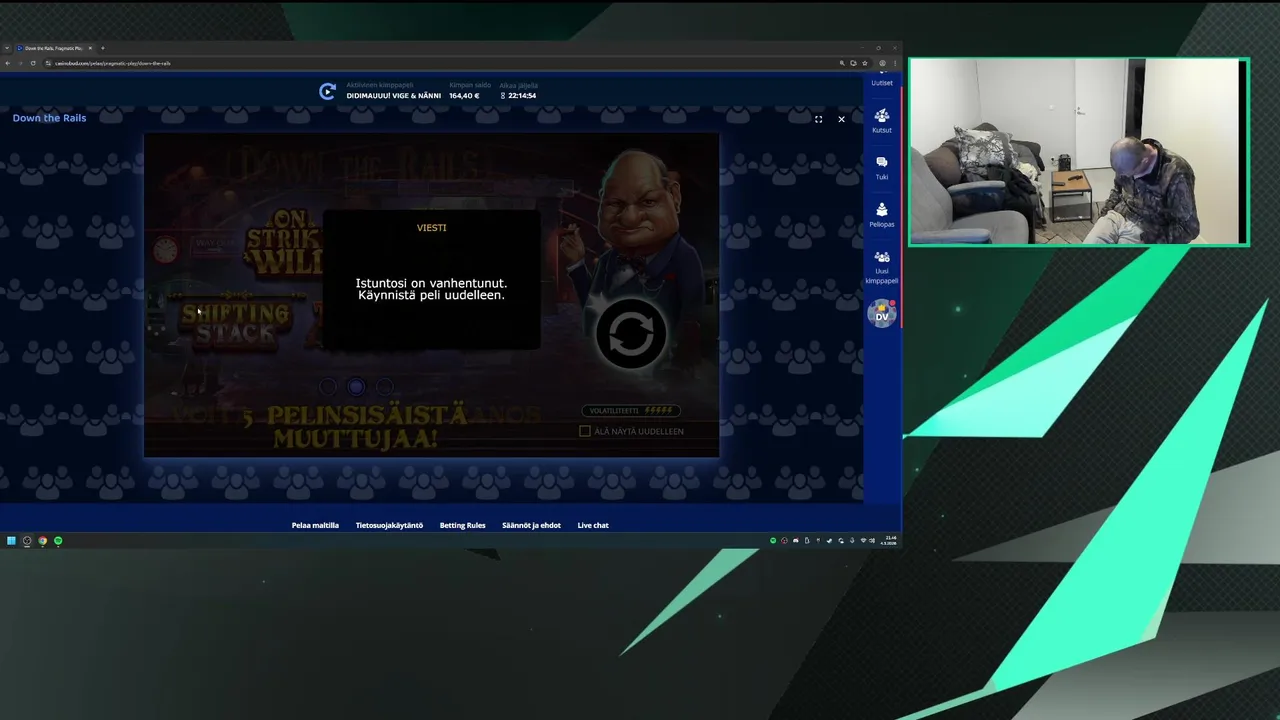
Task: Open the browser tab search dropdown
Action: [7, 48]
